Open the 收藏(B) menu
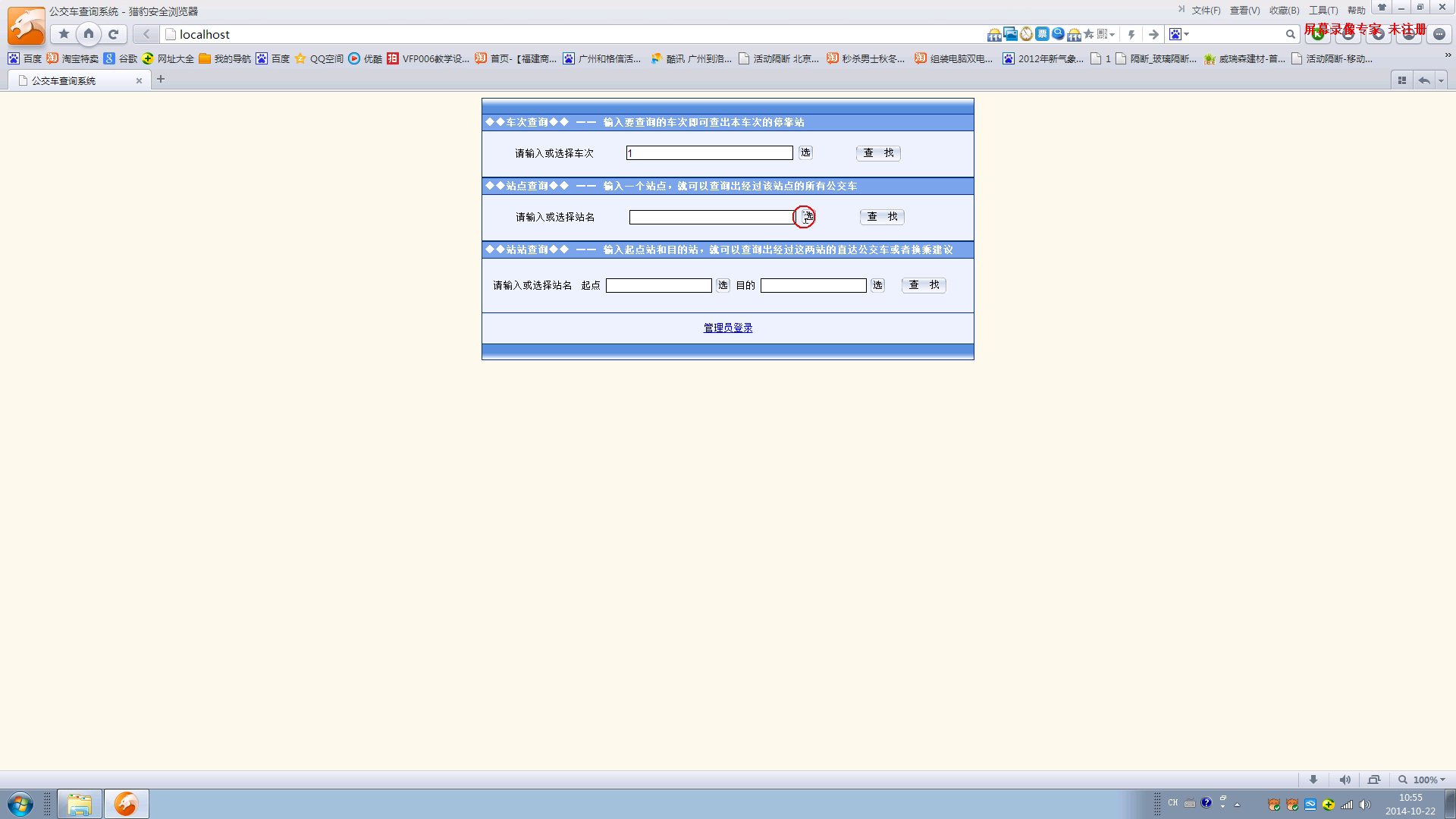The height and width of the screenshot is (819, 1456). coord(1284,11)
